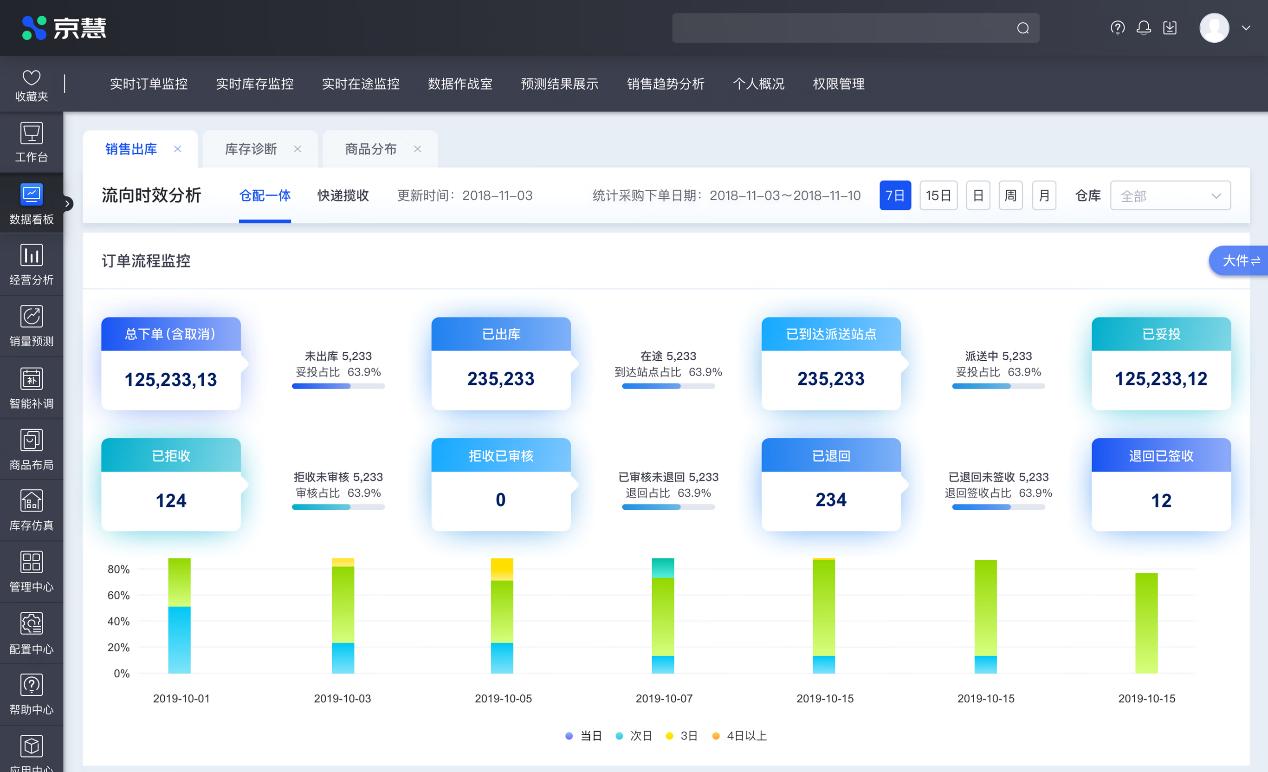Open the 实时库存监控 menu item

[255, 84]
